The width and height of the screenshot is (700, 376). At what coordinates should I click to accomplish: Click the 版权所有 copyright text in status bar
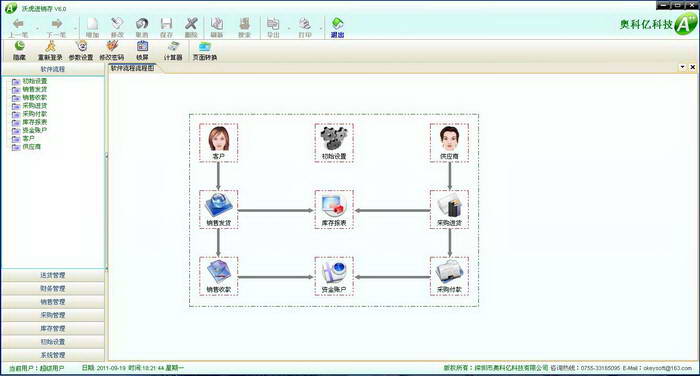496,368
